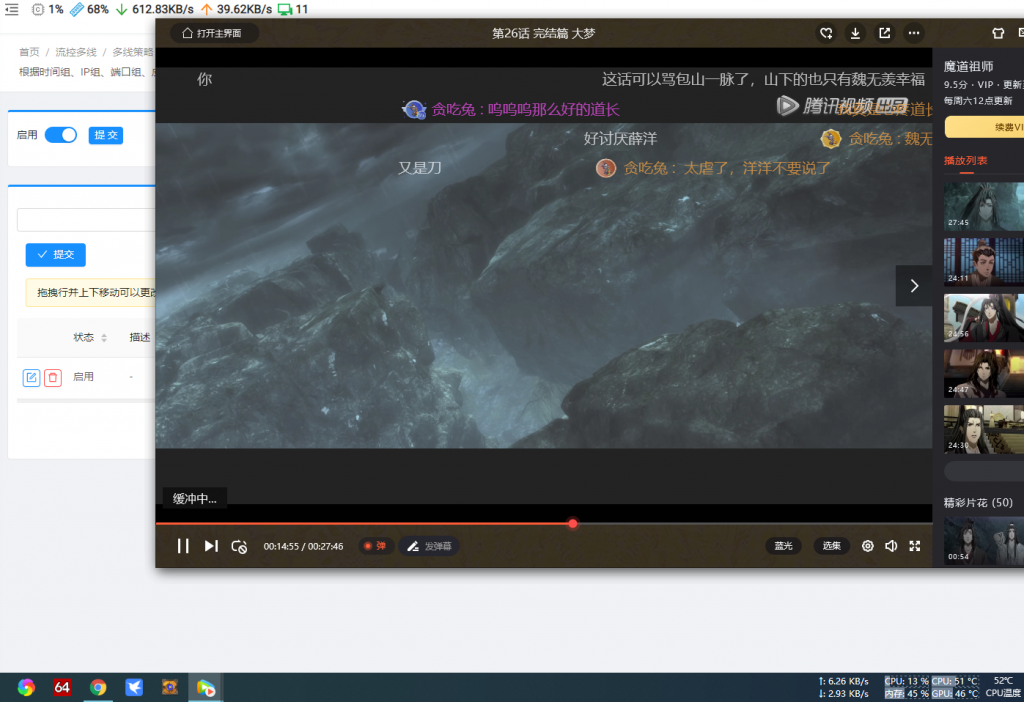Play the episode thumbnail labeled 24:11
The height and width of the screenshot is (702, 1024).
pos(984,262)
